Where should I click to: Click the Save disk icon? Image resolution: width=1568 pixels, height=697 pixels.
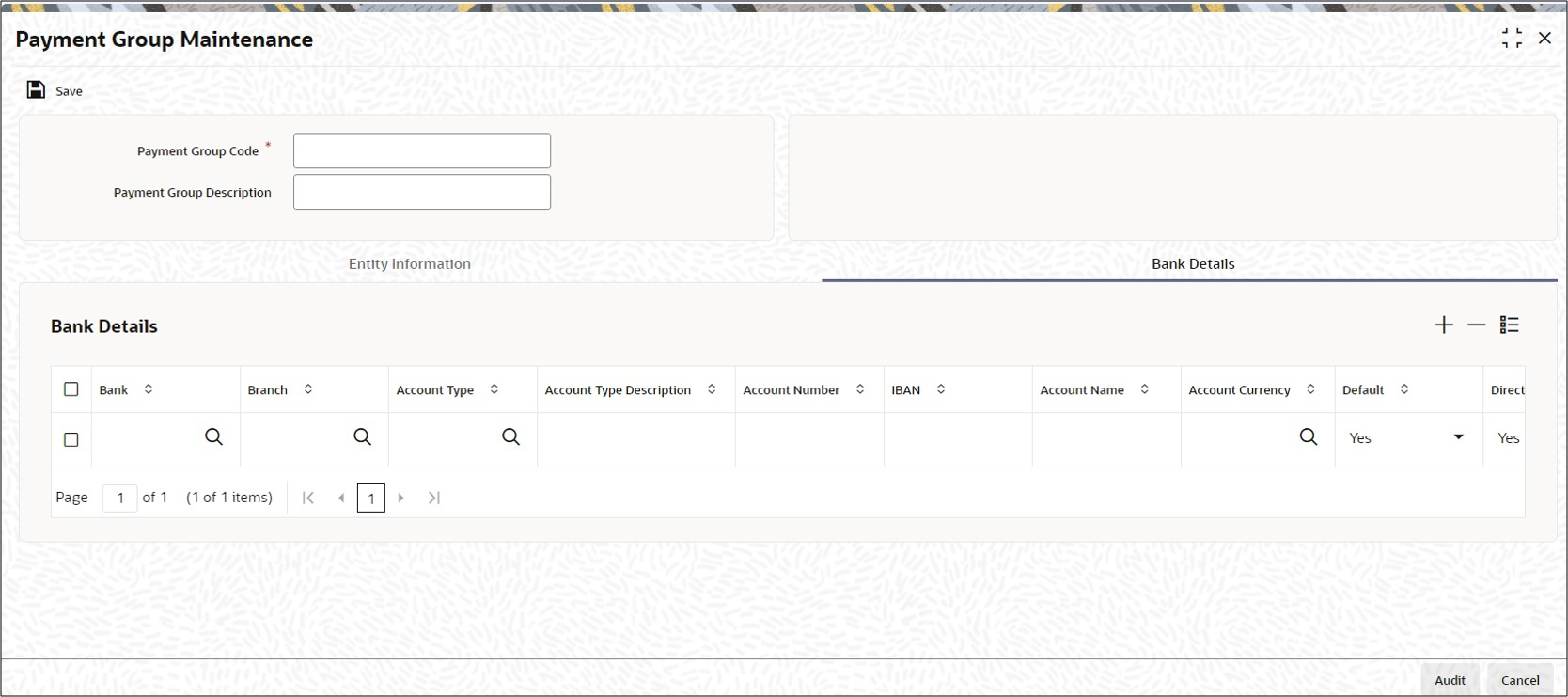click(36, 90)
